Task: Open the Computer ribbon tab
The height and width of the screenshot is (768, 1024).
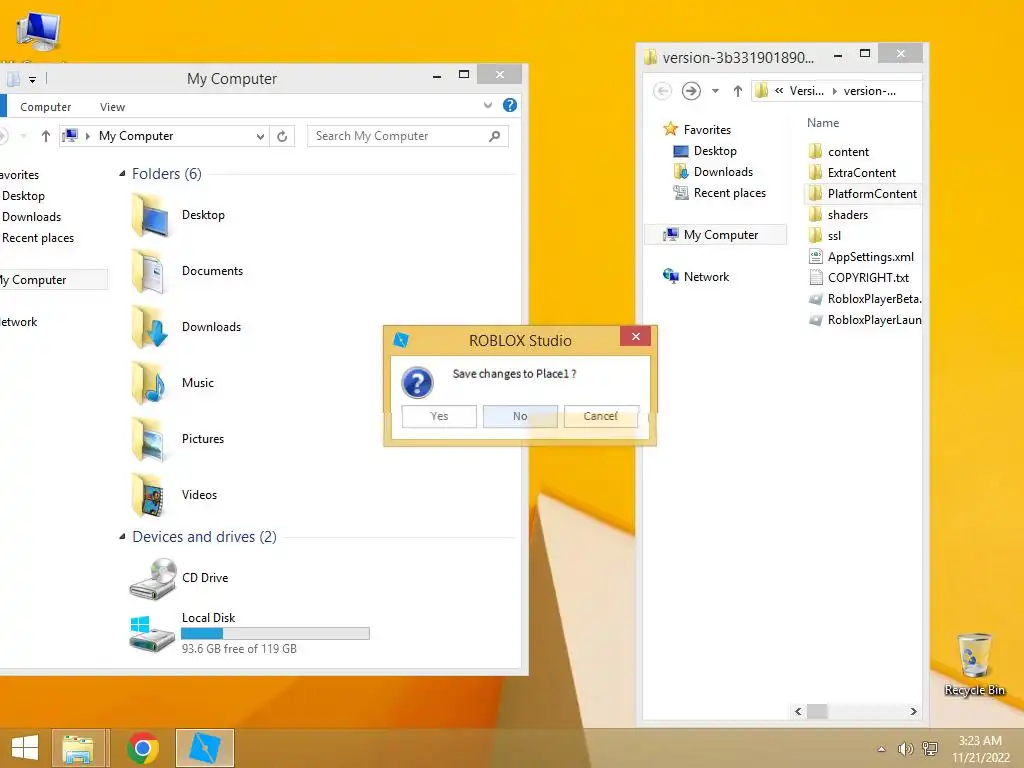Action: [x=45, y=106]
